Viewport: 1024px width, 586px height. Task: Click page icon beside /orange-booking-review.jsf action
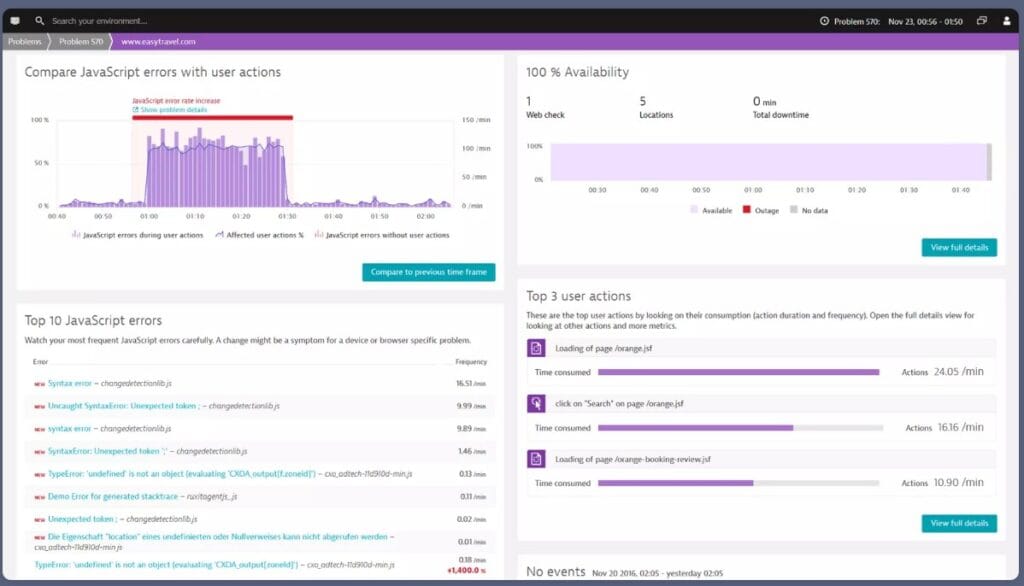pos(534,459)
